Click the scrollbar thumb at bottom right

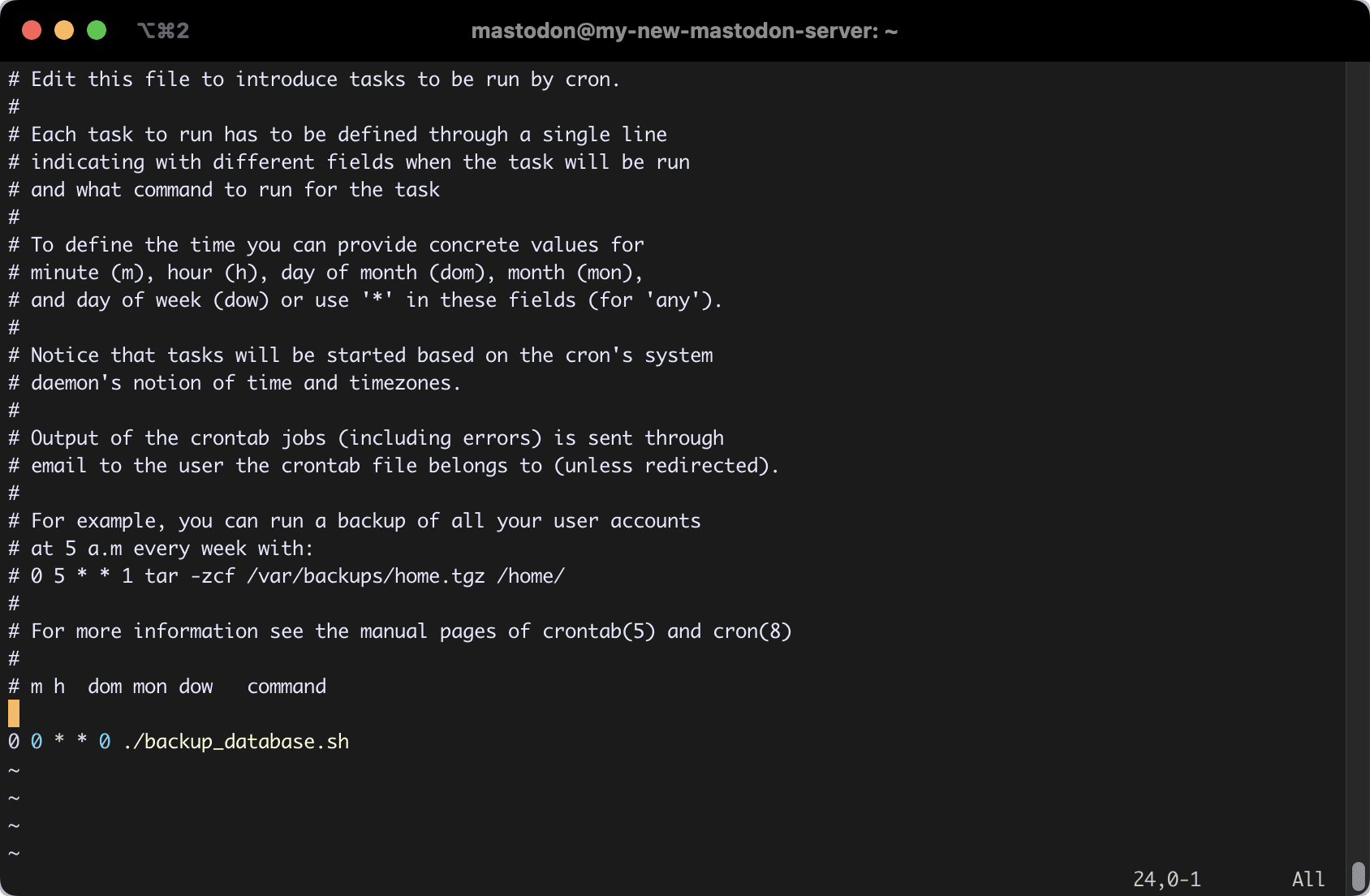tap(1359, 877)
